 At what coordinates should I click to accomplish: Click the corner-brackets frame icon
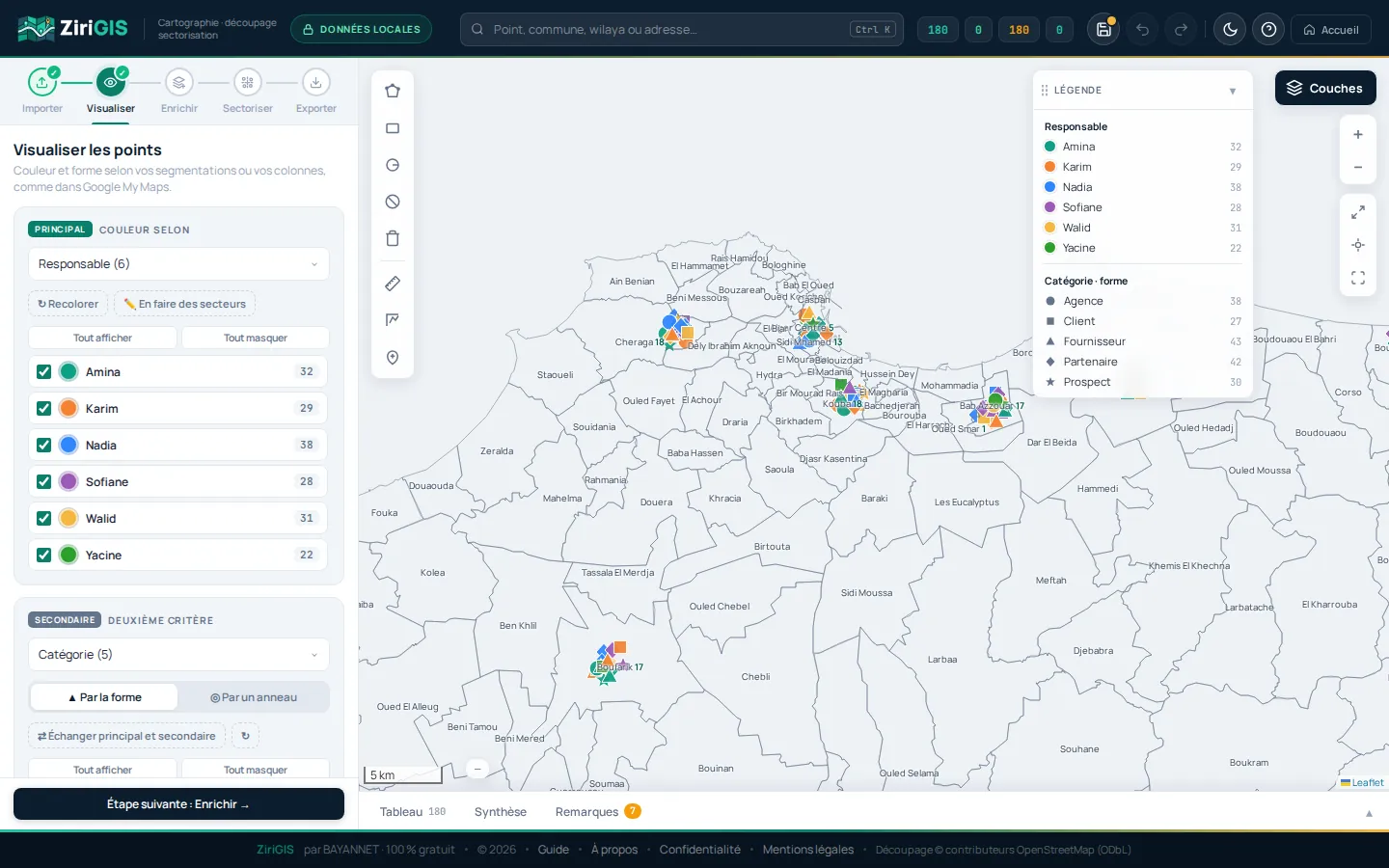pyautogui.click(x=1358, y=278)
